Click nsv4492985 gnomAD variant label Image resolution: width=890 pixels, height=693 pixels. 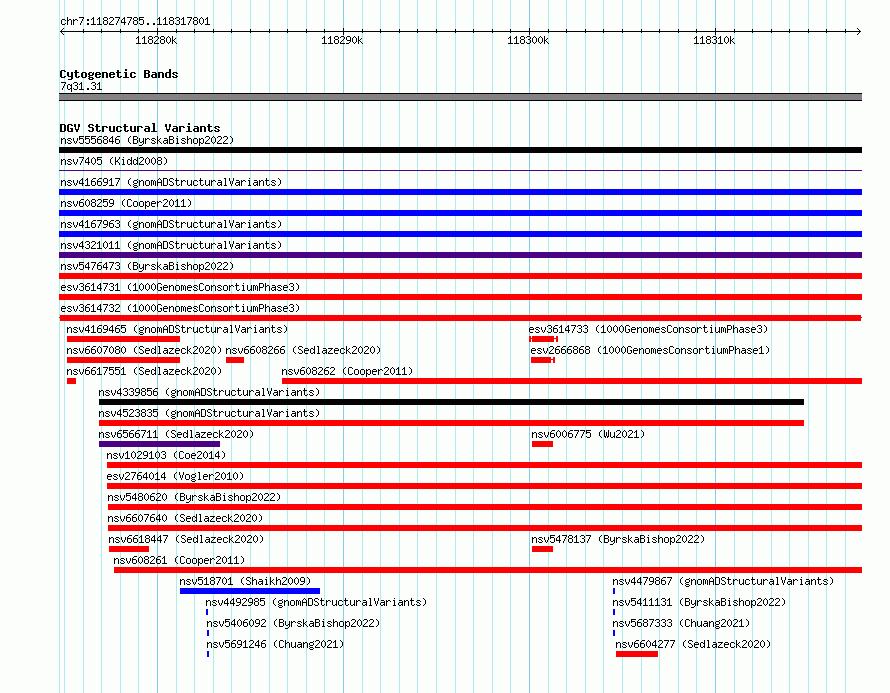pos(316,602)
